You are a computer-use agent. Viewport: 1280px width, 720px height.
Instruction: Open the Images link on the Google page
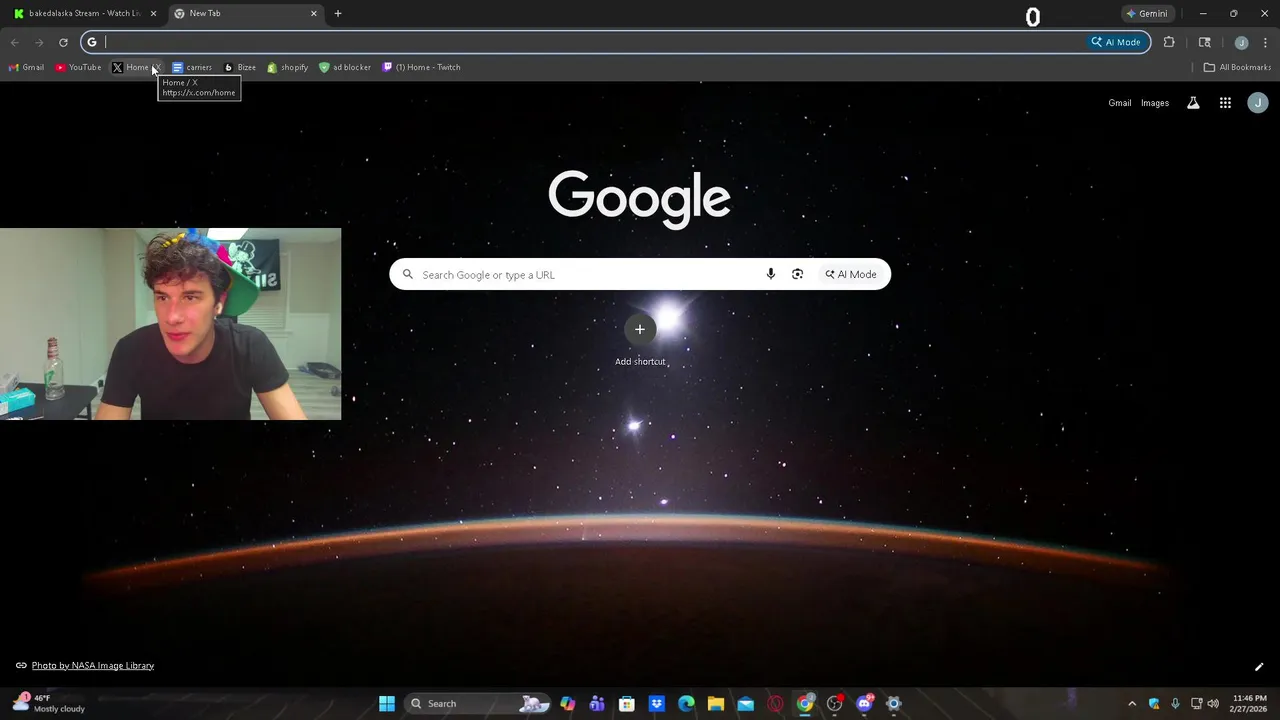point(1155,103)
